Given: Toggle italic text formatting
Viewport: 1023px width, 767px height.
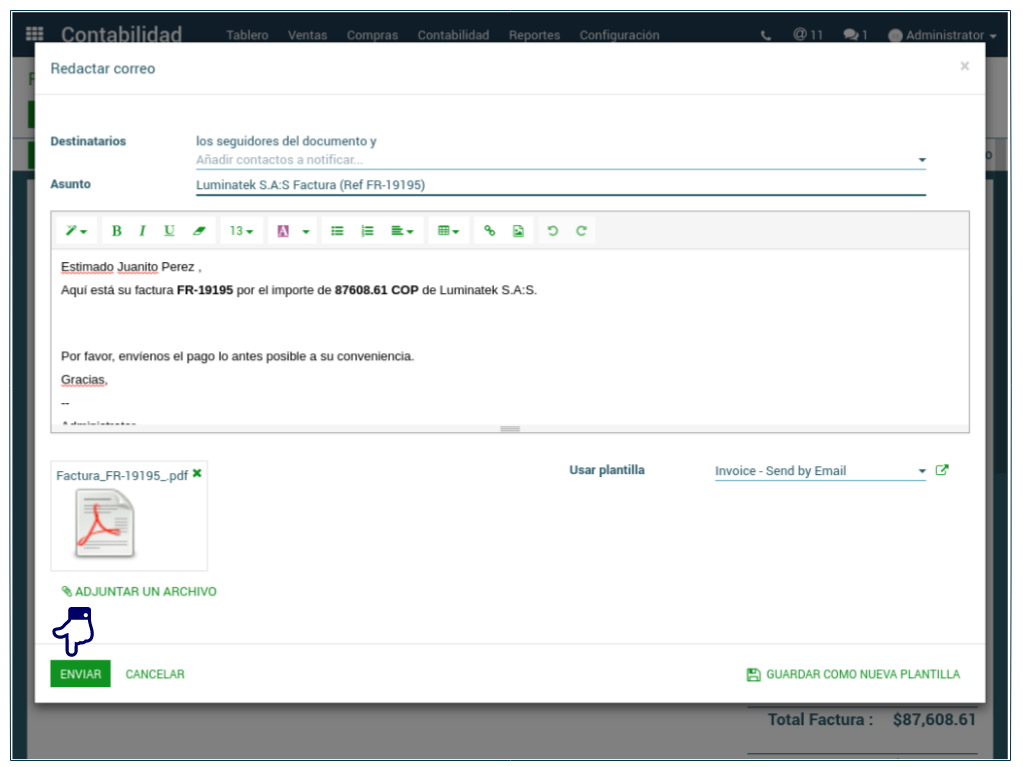Looking at the screenshot, I should [x=142, y=231].
